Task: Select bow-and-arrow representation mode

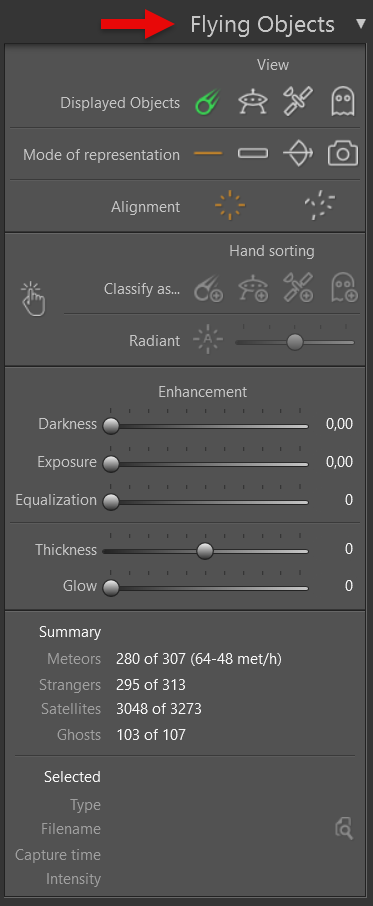Action: [298, 154]
